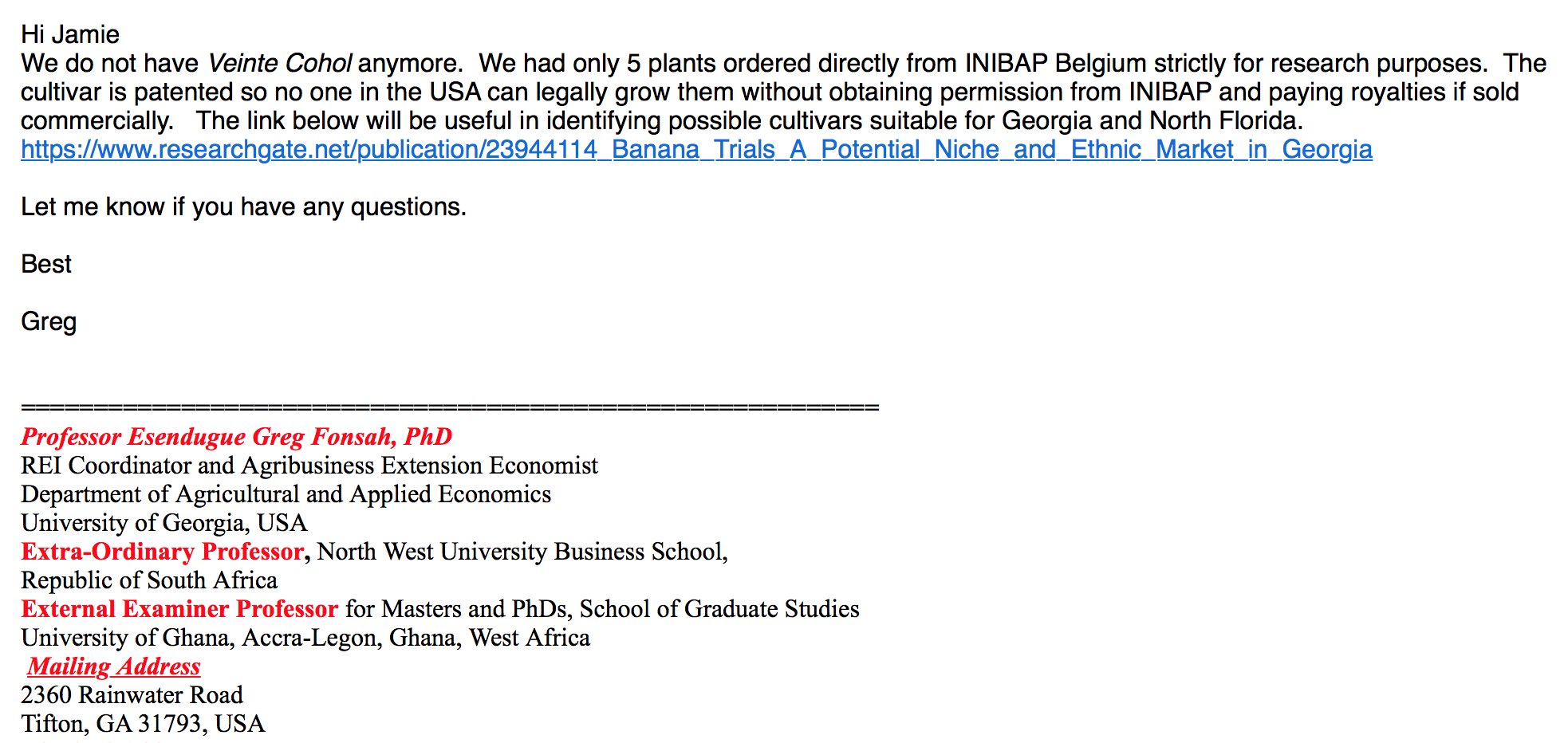
Task: Click the 'REI Coordinator and Agribusiness Extension Economist' line
Action: (x=309, y=466)
